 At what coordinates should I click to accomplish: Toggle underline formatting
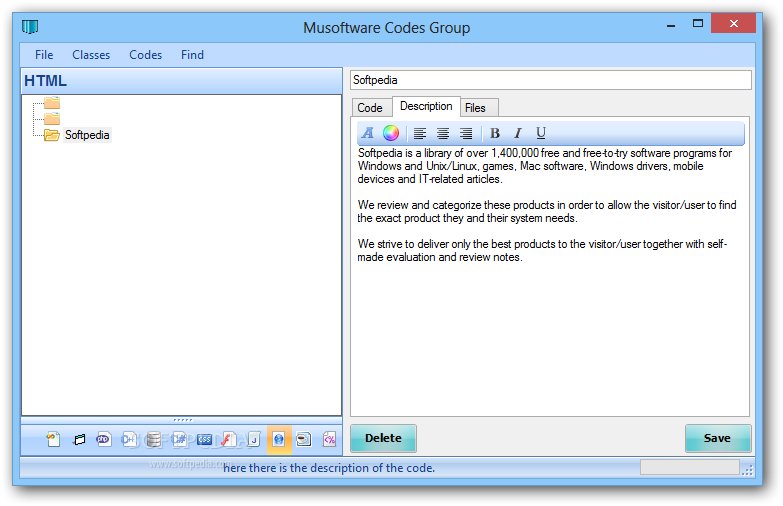click(541, 133)
